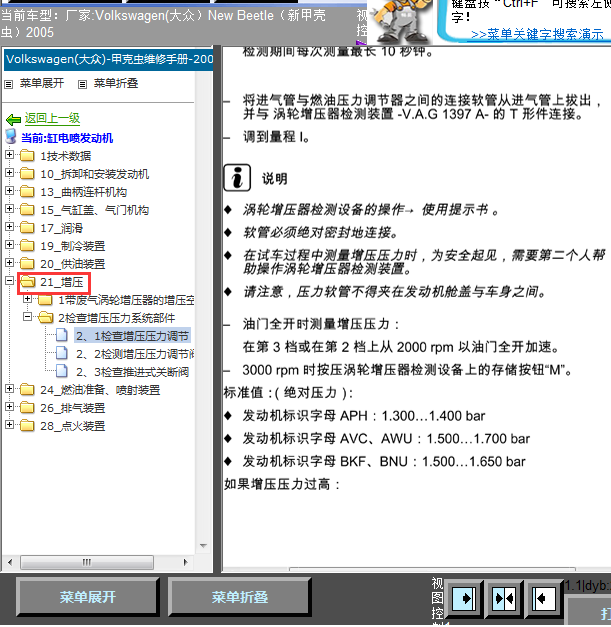Click the 说明 info icon
The width and height of the screenshot is (611, 627).
[x=237, y=178]
